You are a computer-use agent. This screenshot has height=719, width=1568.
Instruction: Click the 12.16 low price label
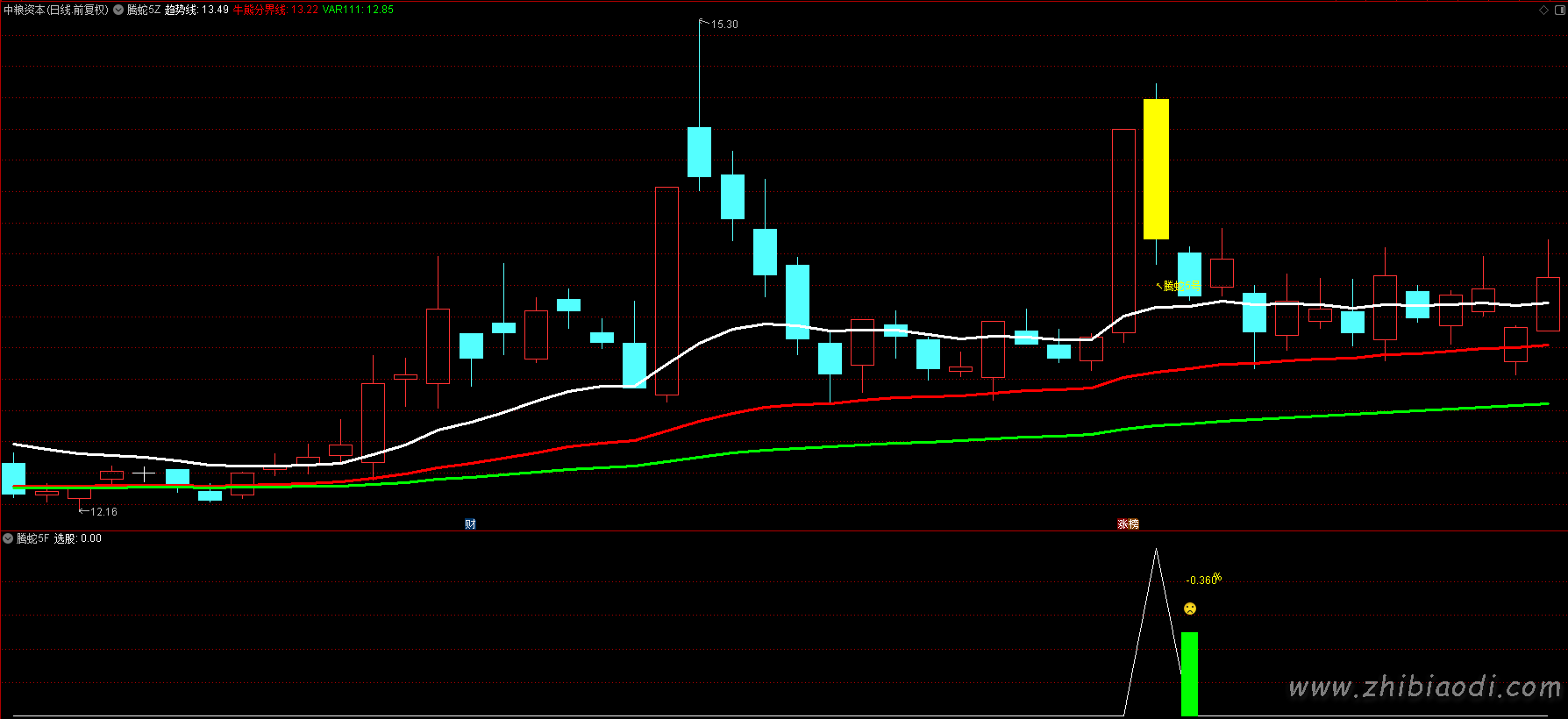[x=103, y=512]
